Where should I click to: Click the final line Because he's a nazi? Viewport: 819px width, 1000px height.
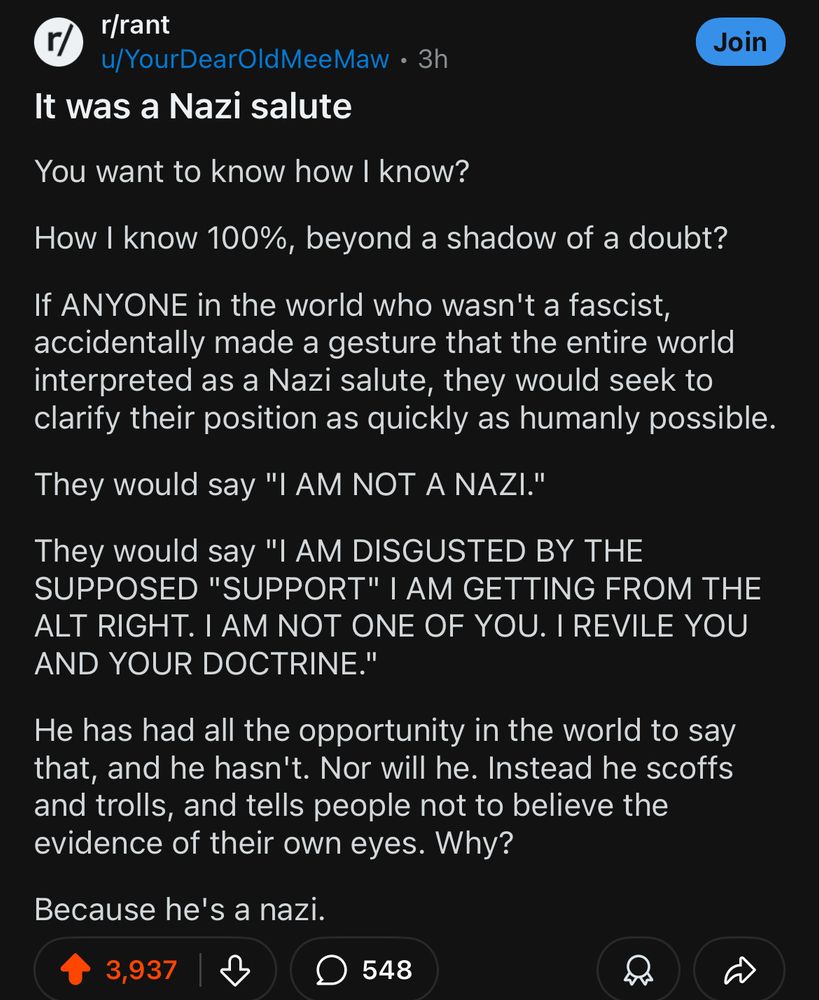(x=180, y=909)
